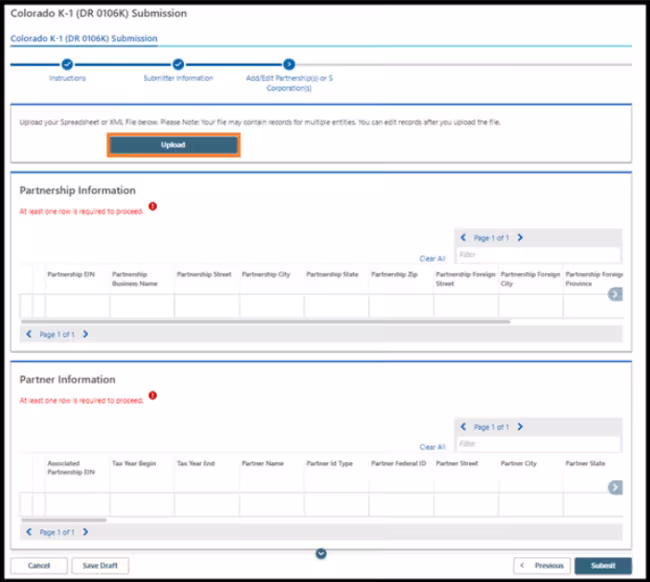Image resolution: width=650 pixels, height=582 pixels.
Task: Click Partnership table horizontal scrollbar
Action: tap(265, 322)
